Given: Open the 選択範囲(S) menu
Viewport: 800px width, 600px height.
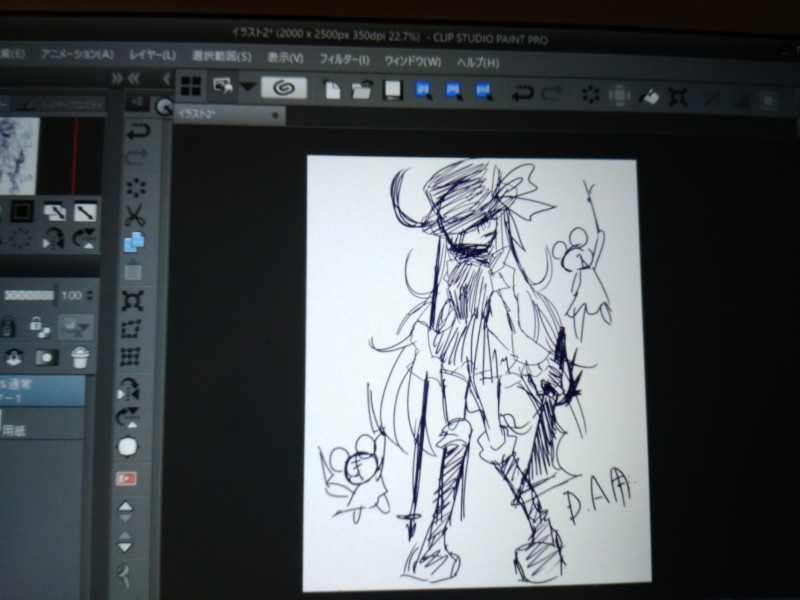Looking at the screenshot, I should coord(221,56).
